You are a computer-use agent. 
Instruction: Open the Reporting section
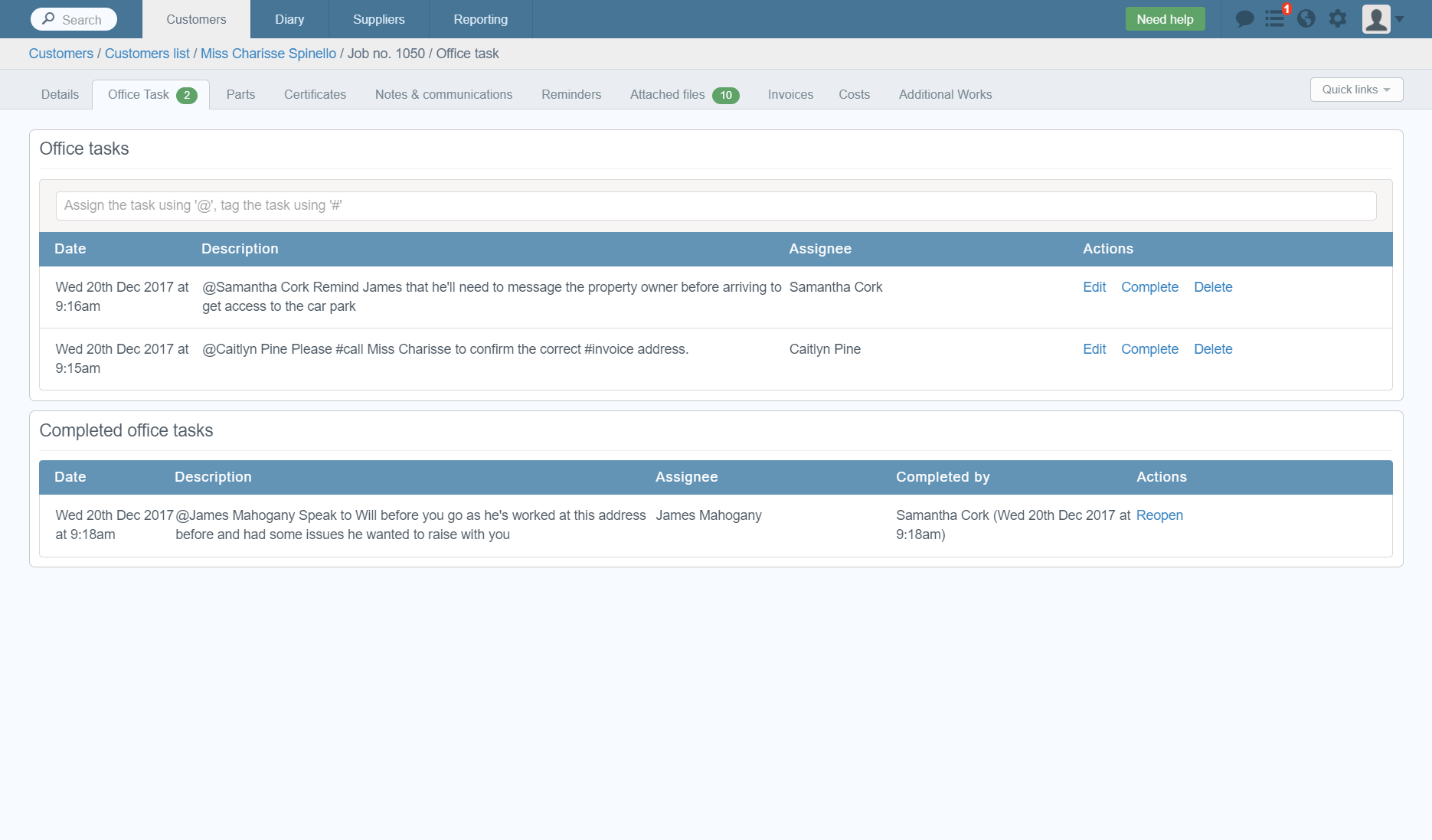[480, 19]
